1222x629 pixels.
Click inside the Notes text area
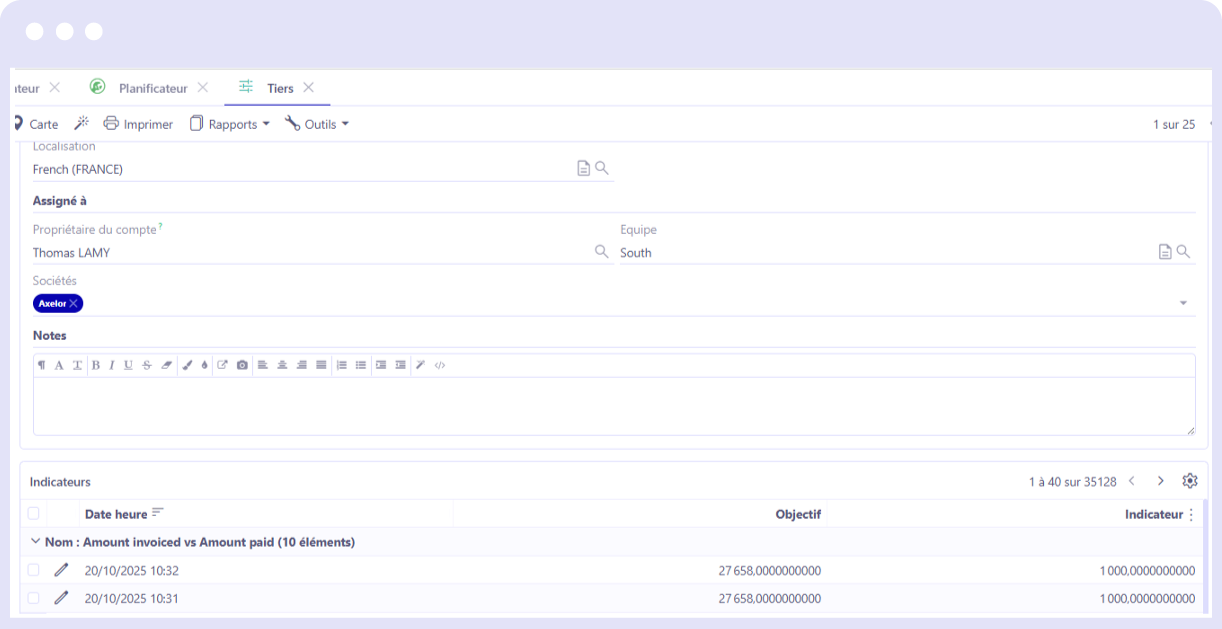[612, 406]
